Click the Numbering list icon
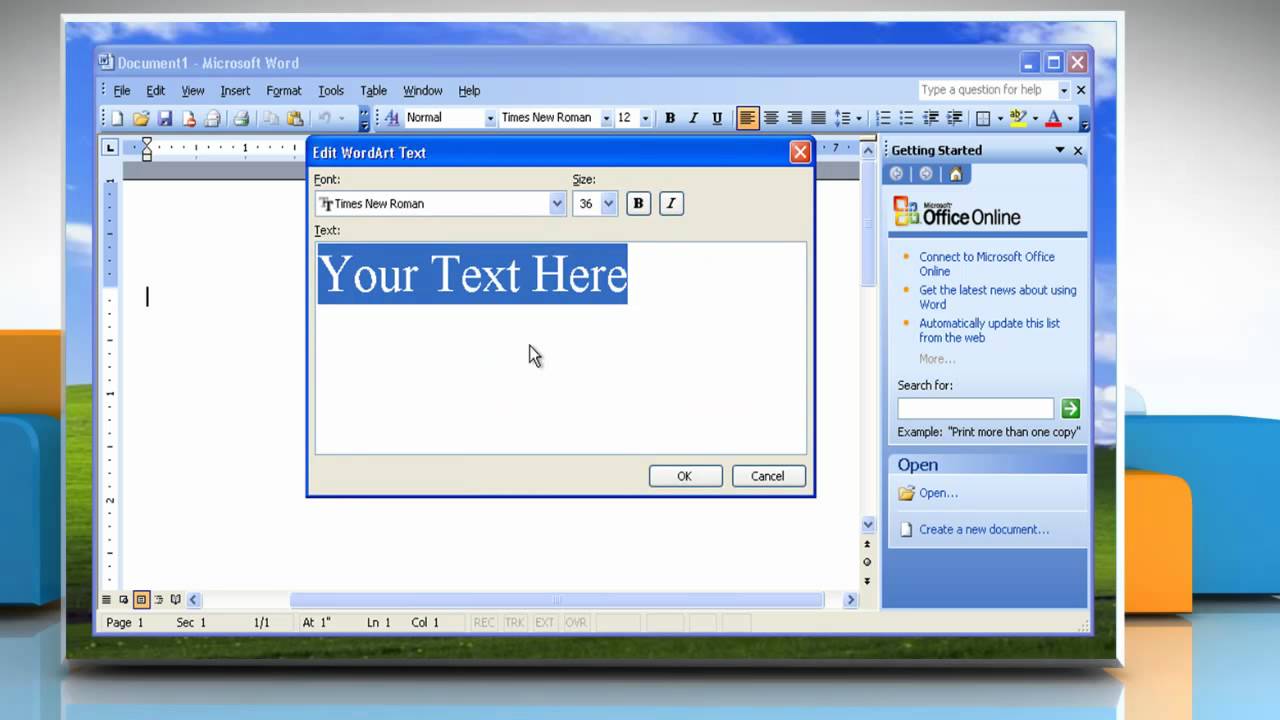 pyautogui.click(x=883, y=118)
